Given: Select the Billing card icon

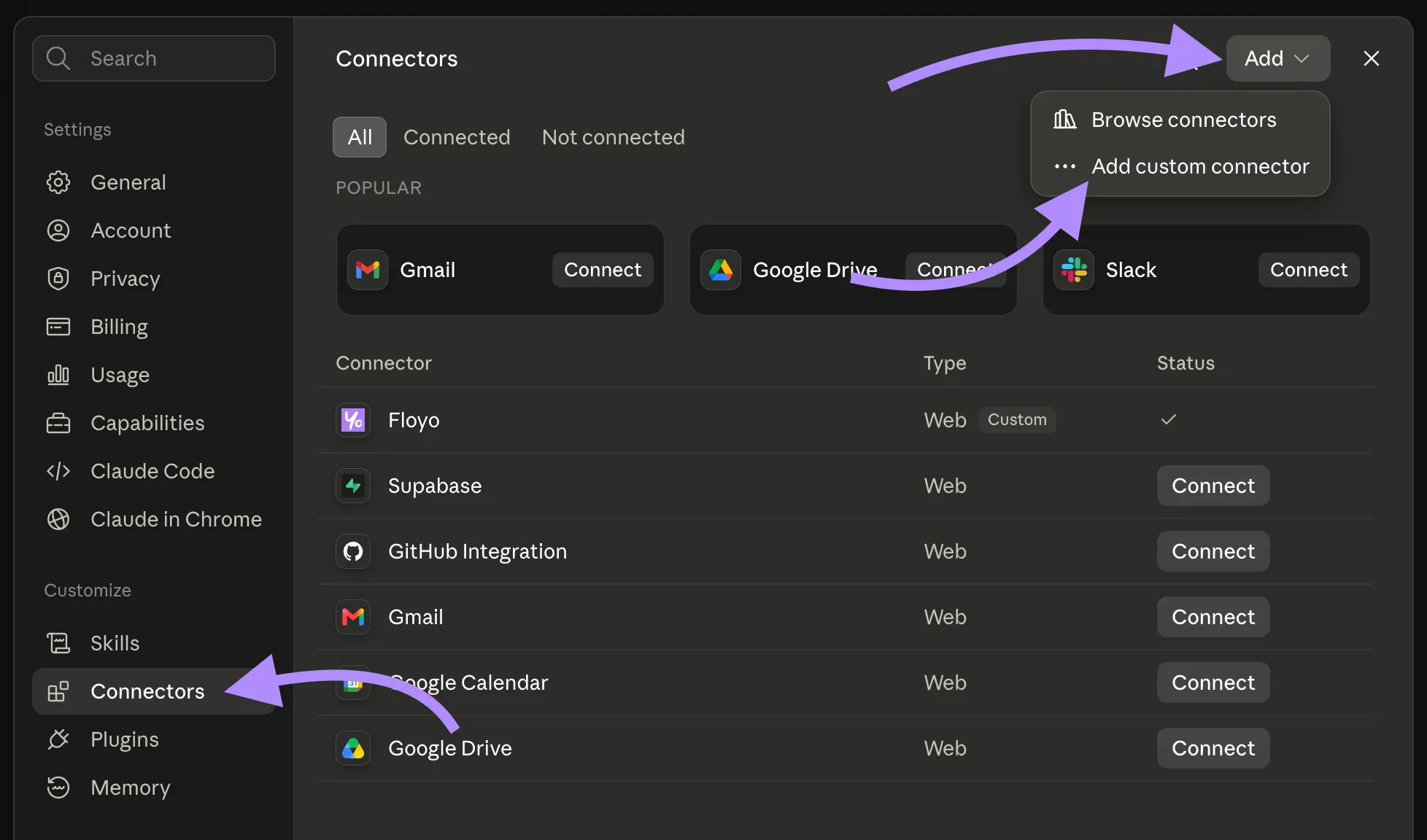Looking at the screenshot, I should point(58,327).
